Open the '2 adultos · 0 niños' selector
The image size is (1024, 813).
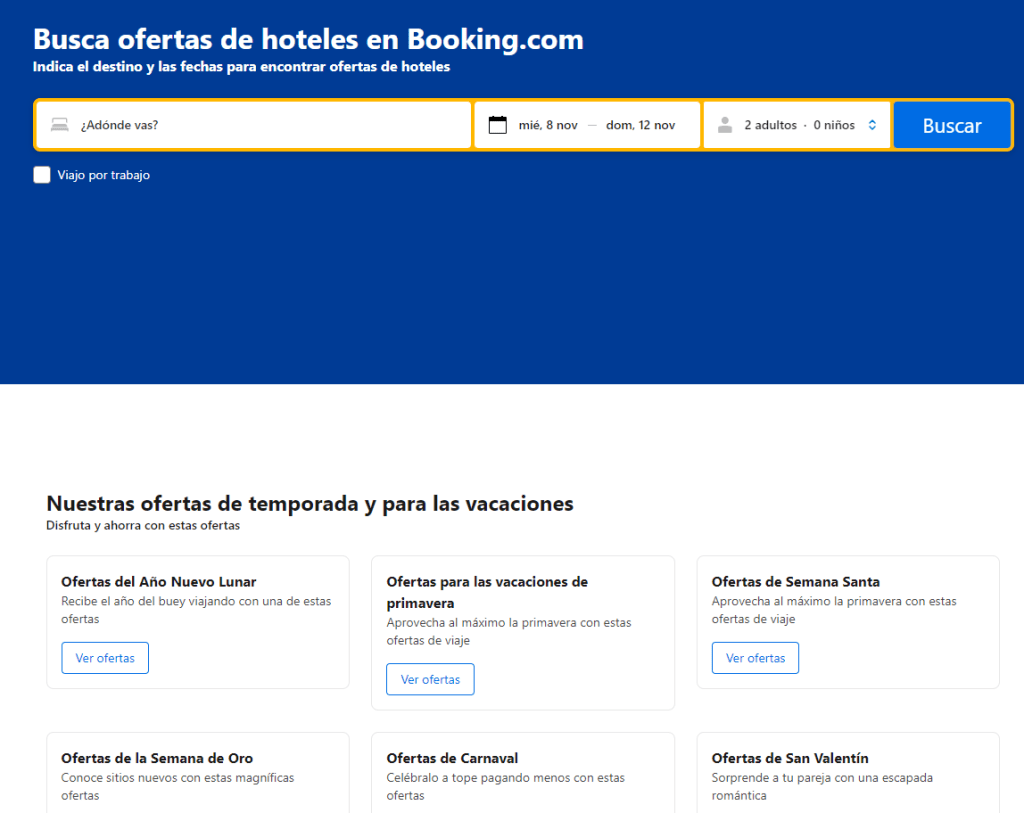click(797, 125)
